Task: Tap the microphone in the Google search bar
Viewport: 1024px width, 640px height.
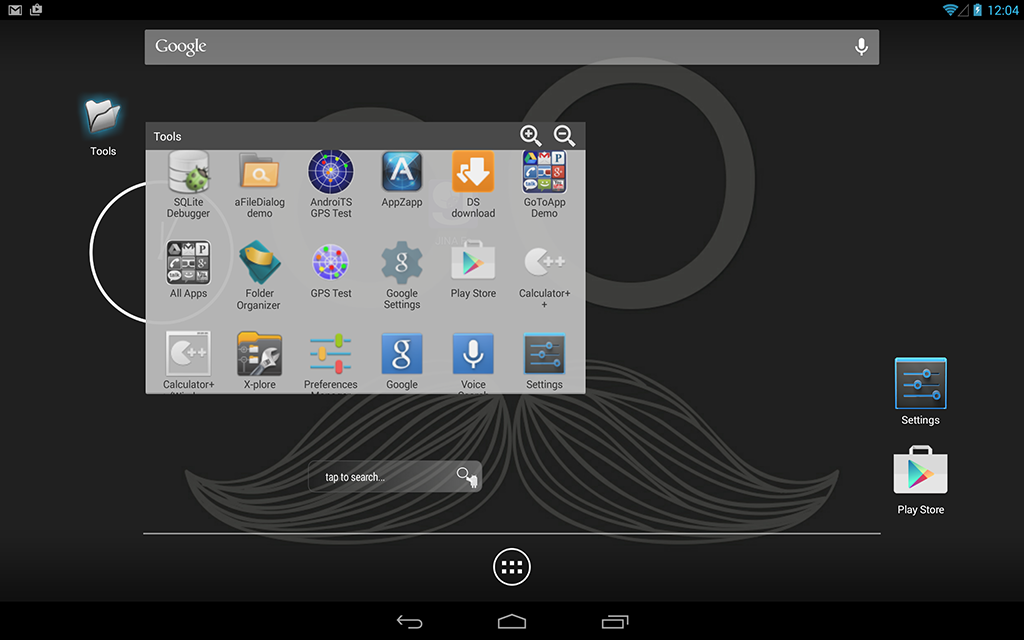Action: click(x=861, y=46)
